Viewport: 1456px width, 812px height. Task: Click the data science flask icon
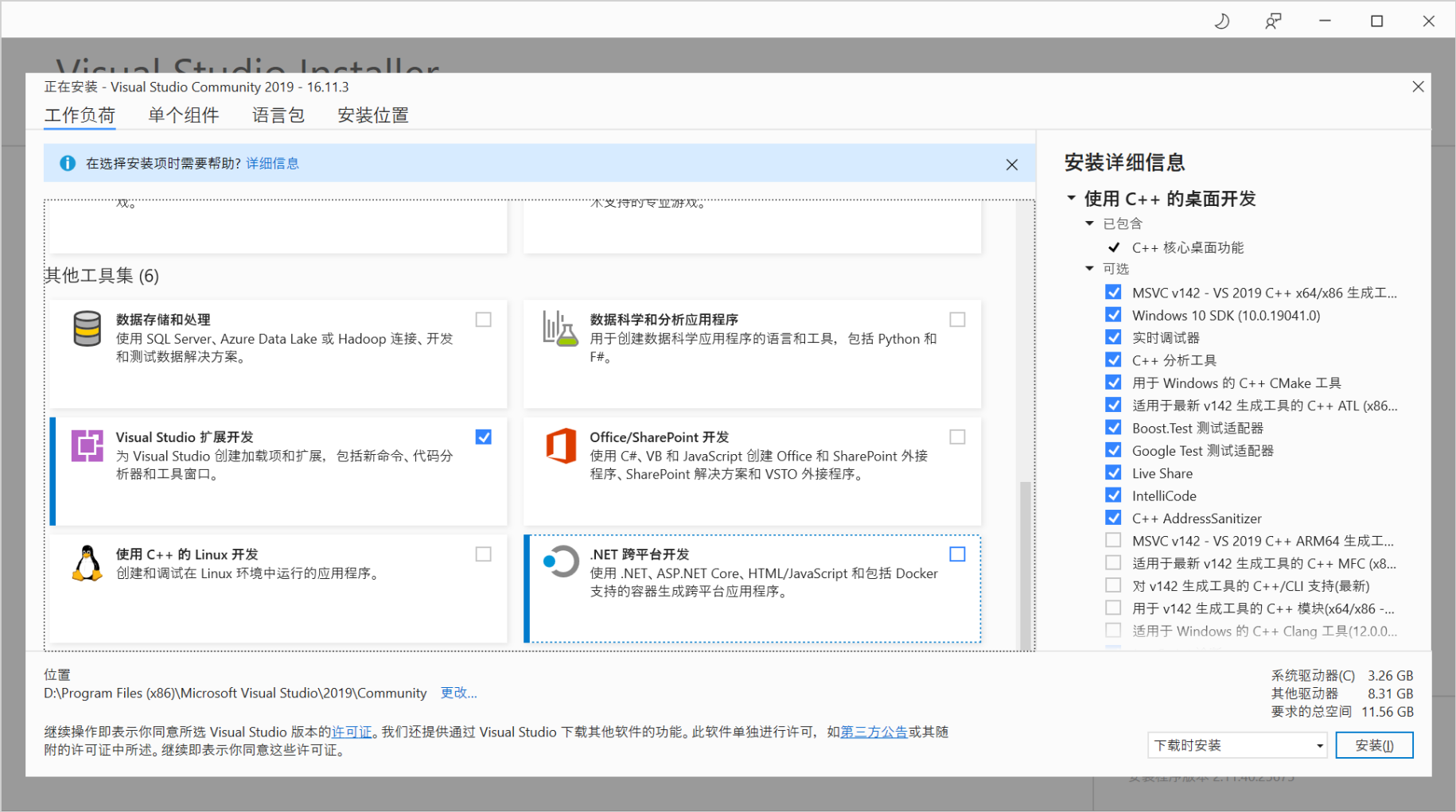coord(560,328)
